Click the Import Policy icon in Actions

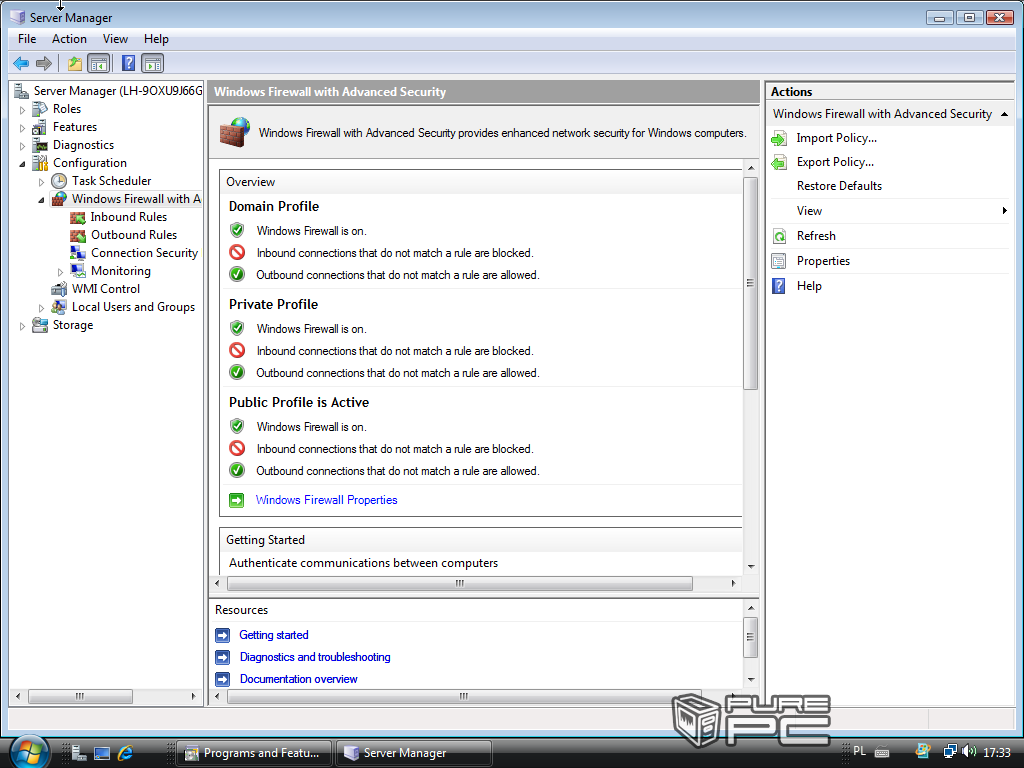coord(779,138)
